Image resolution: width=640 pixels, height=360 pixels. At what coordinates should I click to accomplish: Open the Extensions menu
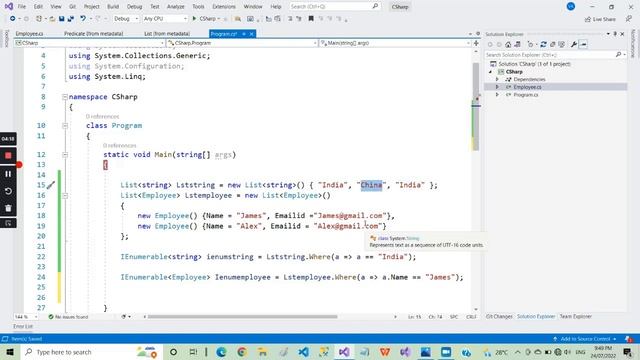point(224,7)
